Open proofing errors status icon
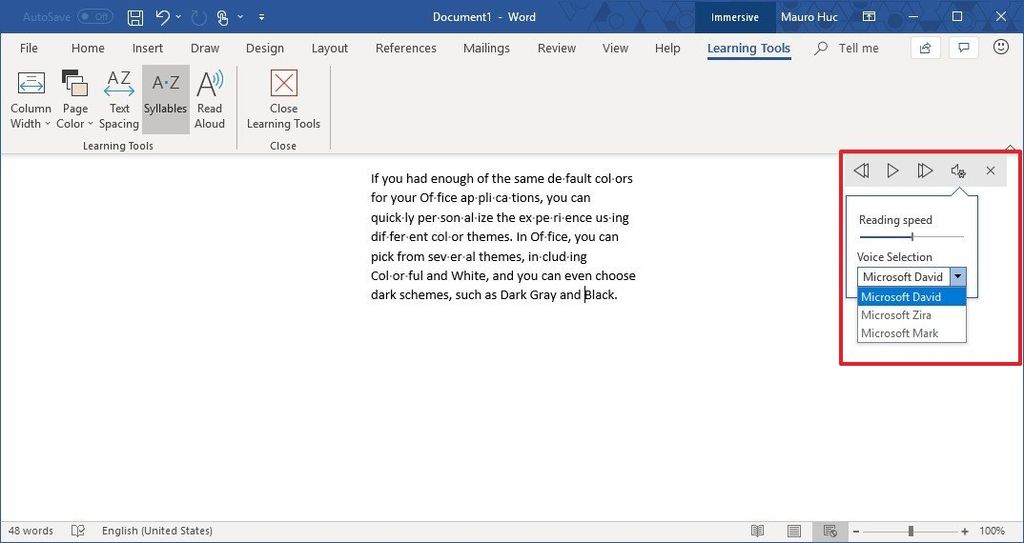 coord(78,531)
